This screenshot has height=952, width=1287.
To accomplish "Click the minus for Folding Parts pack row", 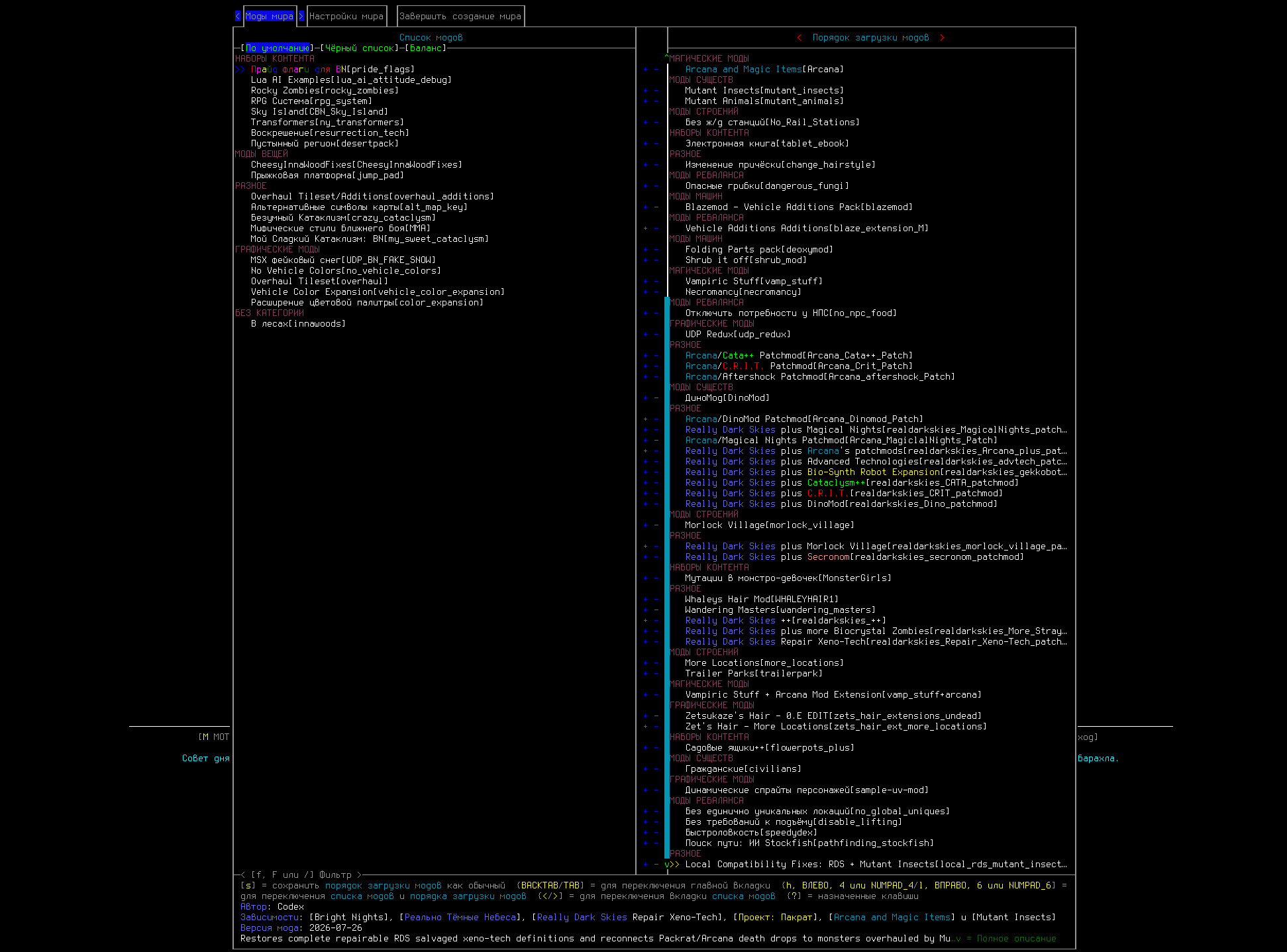I will click(x=656, y=250).
